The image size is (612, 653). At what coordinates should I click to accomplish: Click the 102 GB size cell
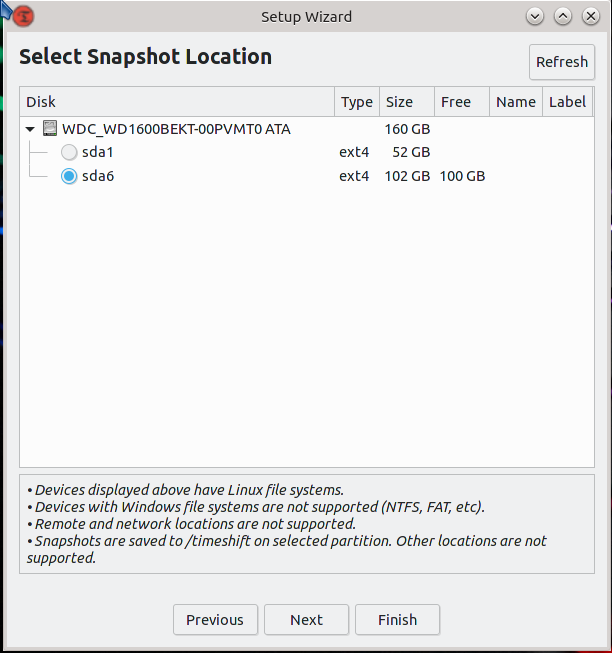click(x=407, y=176)
